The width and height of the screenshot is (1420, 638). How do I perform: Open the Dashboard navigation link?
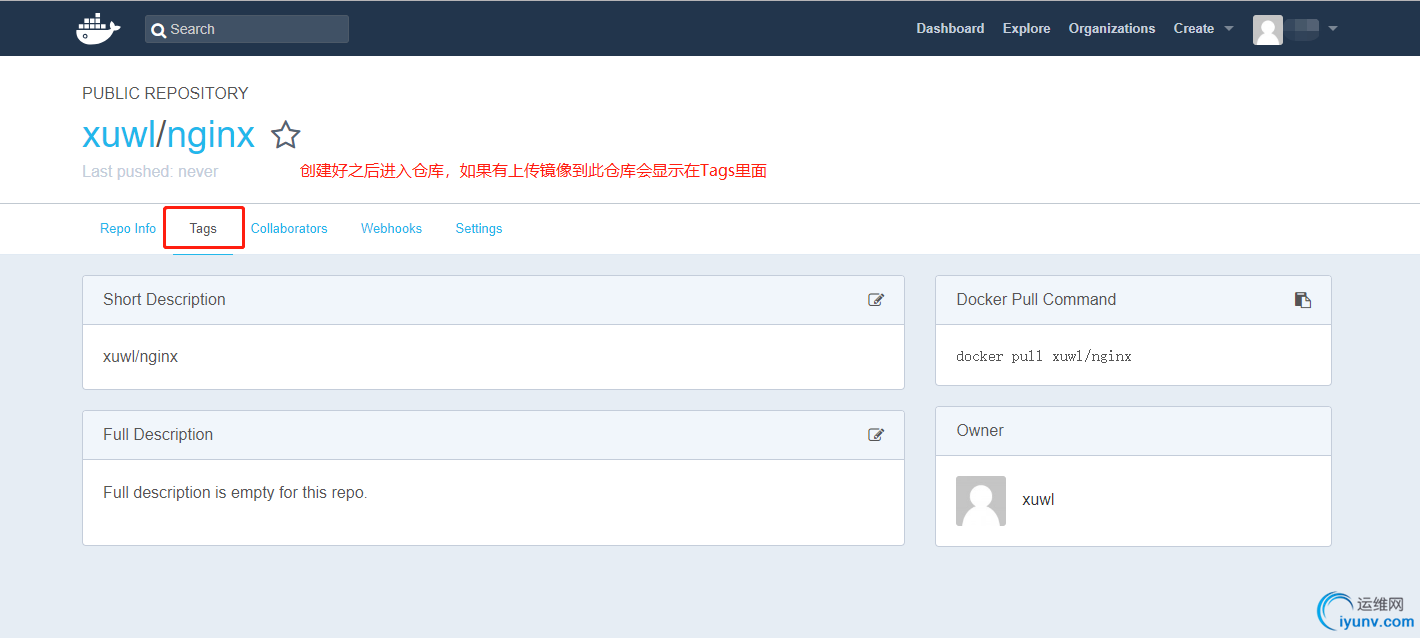[x=950, y=28]
